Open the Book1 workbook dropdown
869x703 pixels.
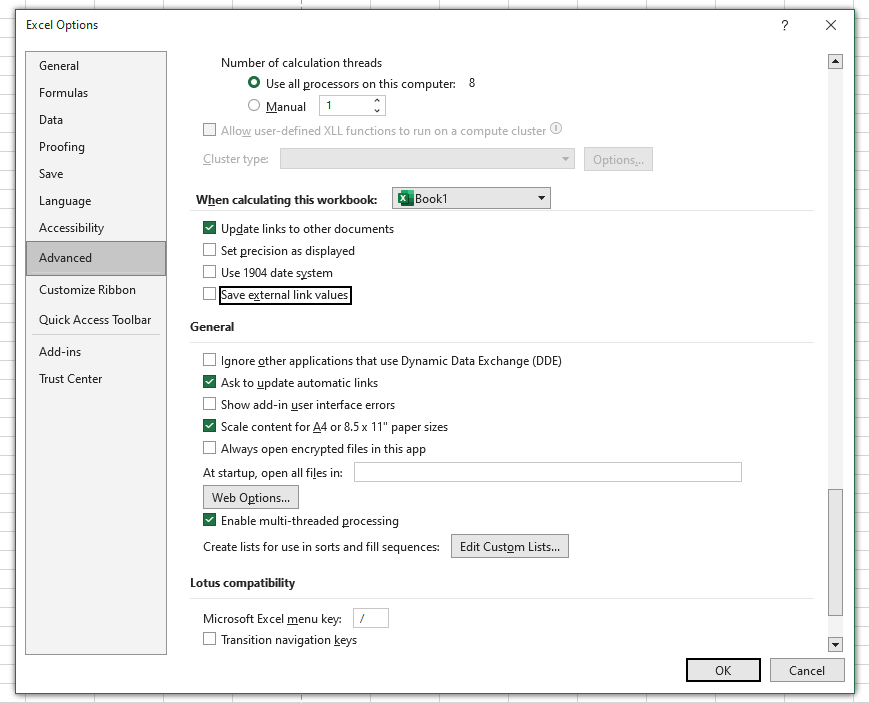541,198
